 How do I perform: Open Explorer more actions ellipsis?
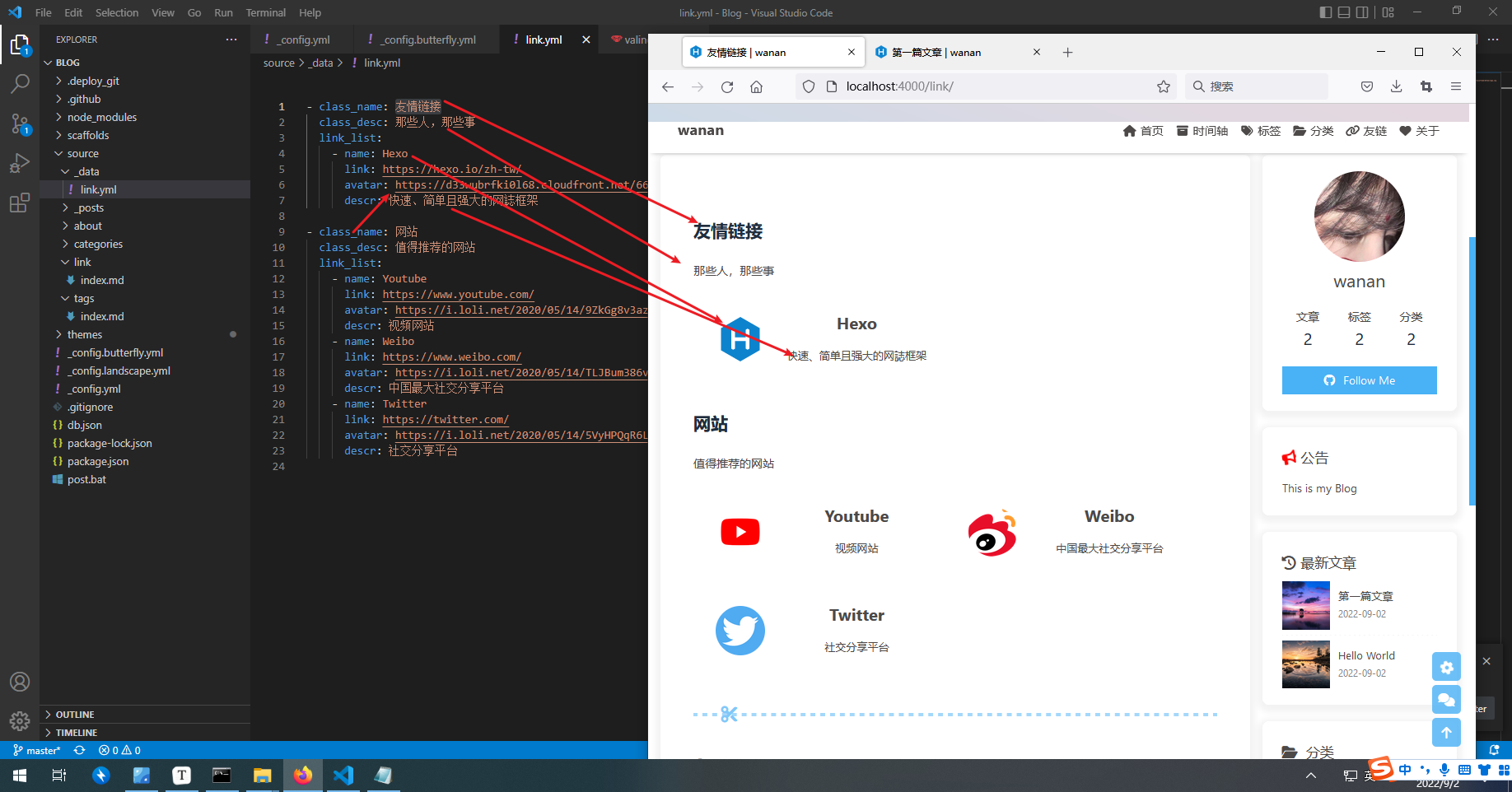[231, 40]
